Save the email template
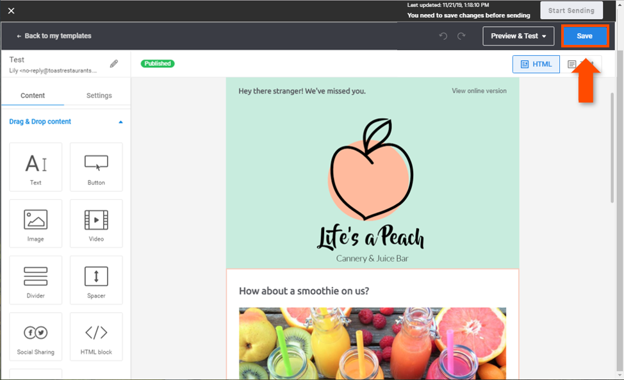 coord(585,36)
